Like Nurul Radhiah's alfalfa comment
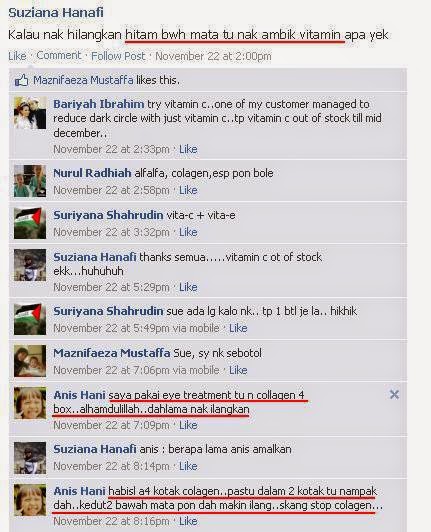The height and width of the screenshot is (532, 431). (x=188, y=190)
